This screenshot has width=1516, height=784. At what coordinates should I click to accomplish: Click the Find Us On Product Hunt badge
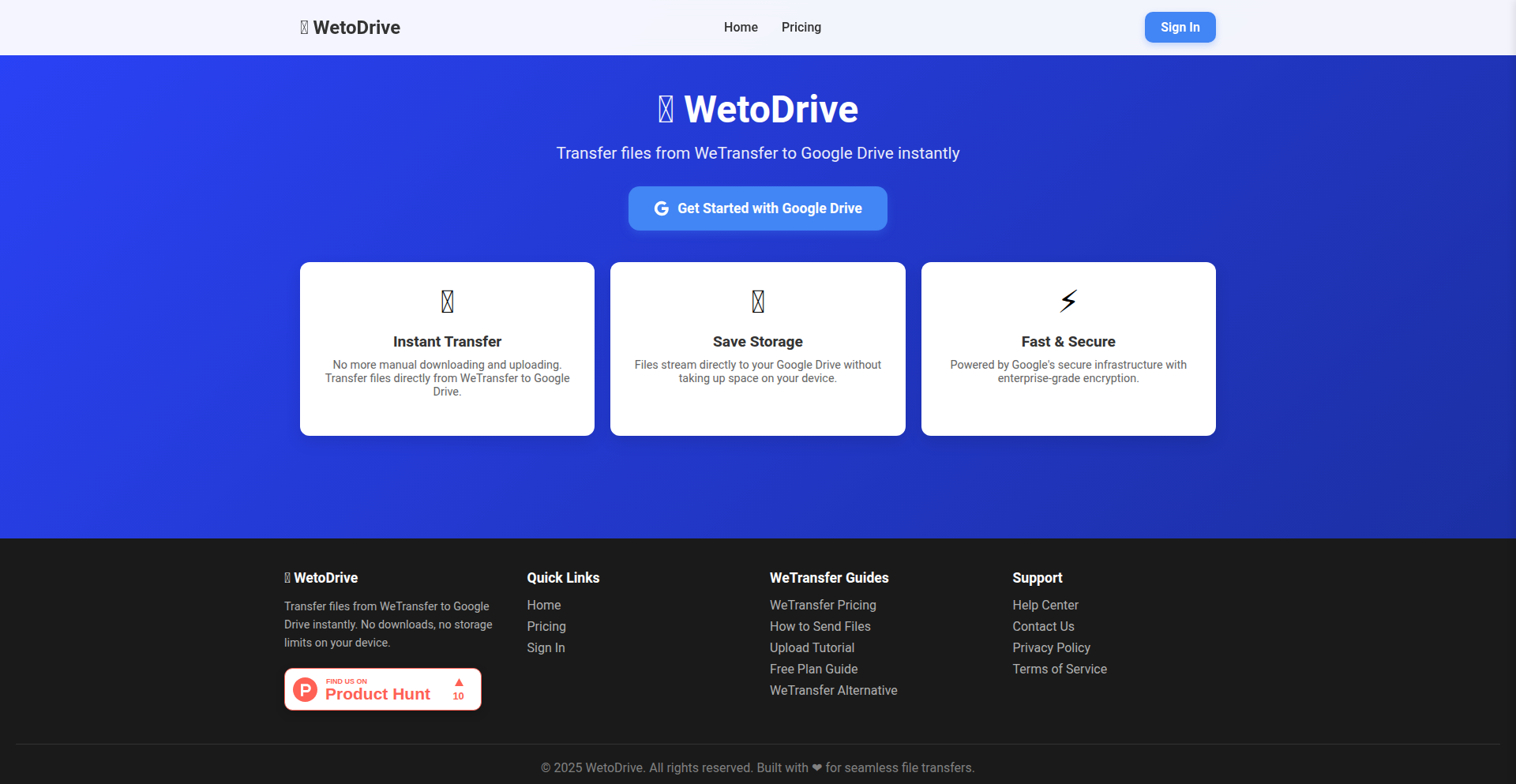click(x=382, y=688)
